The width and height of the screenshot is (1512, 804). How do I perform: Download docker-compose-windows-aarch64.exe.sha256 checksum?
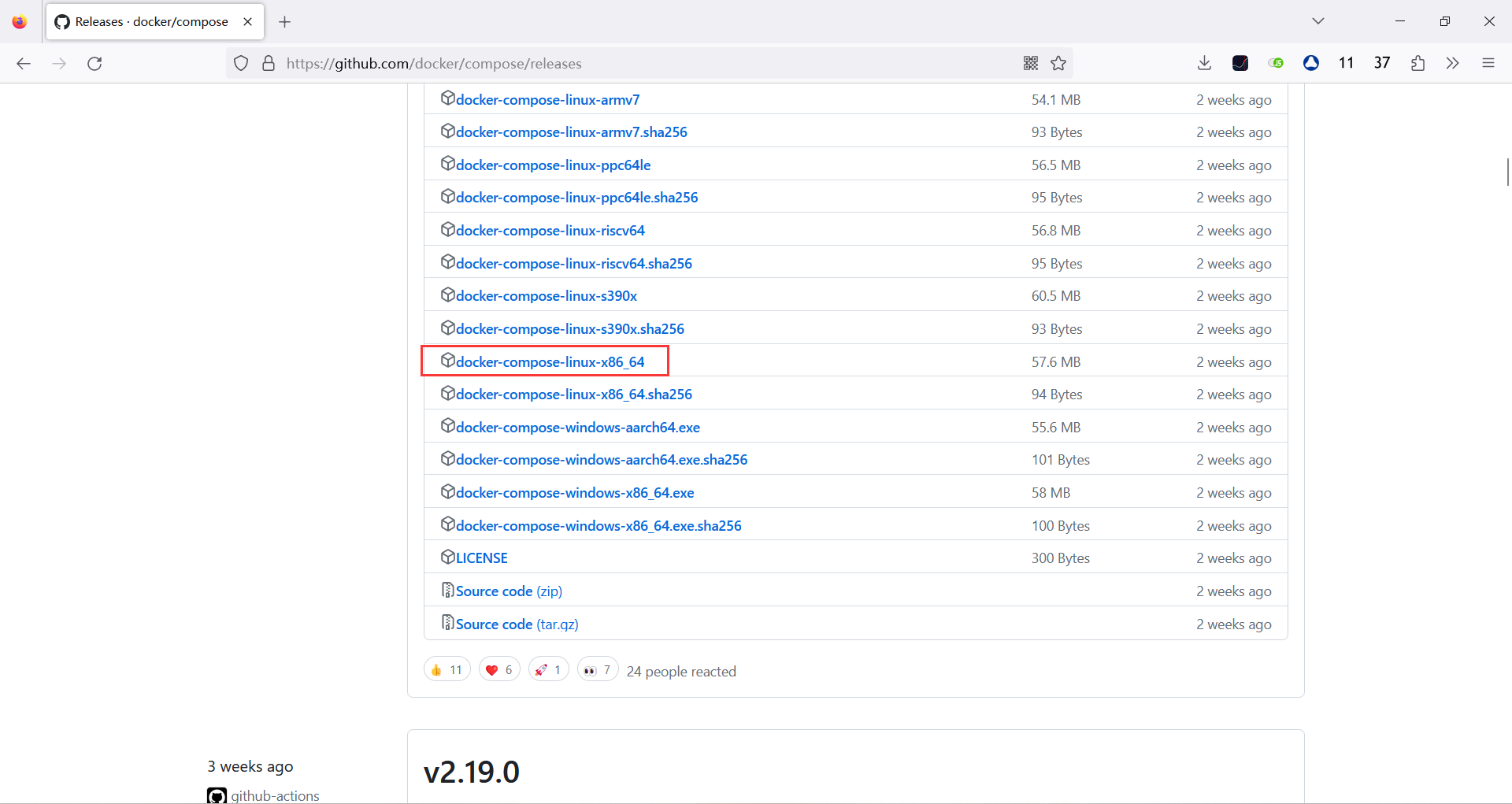point(602,460)
